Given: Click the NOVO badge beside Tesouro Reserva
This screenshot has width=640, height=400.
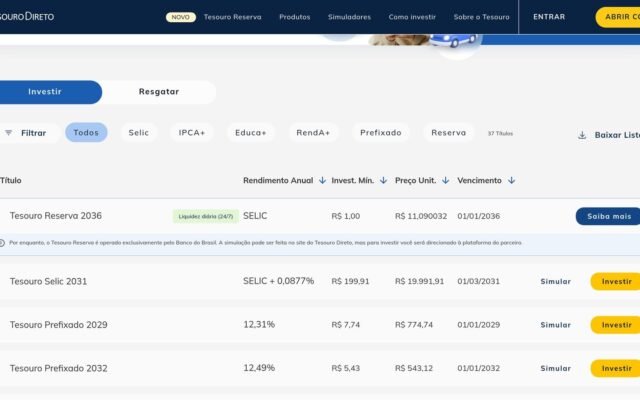Looking at the screenshot, I should pos(180,17).
